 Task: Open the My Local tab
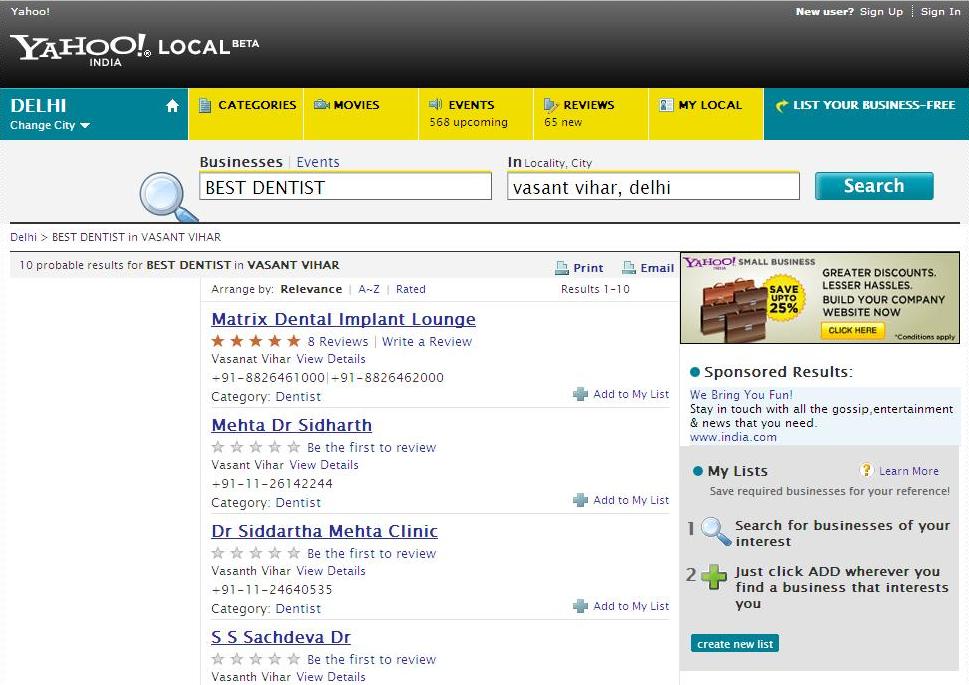(x=706, y=114)
